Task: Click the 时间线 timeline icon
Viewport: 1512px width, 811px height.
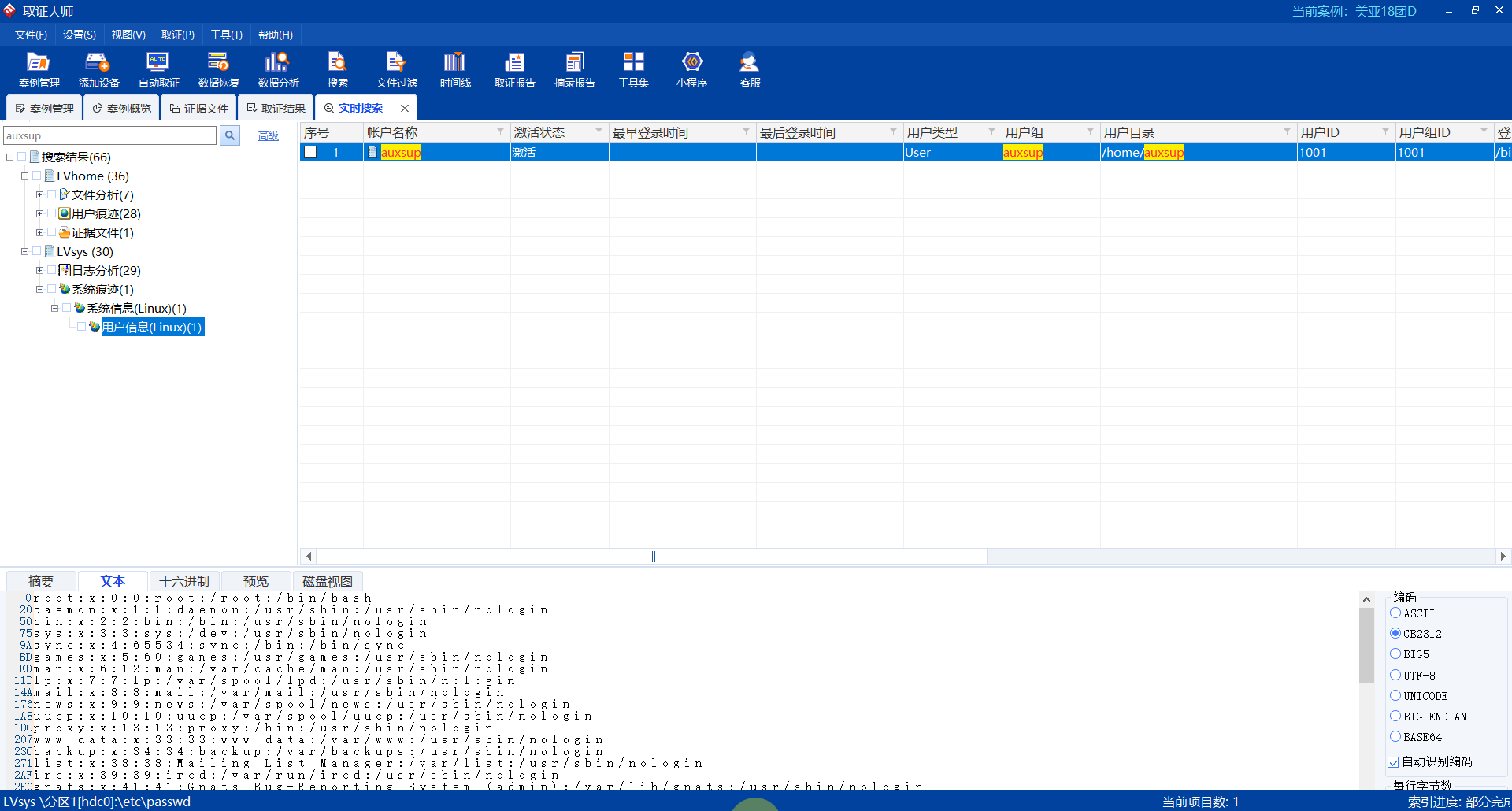Action: [x=454, y=69]
